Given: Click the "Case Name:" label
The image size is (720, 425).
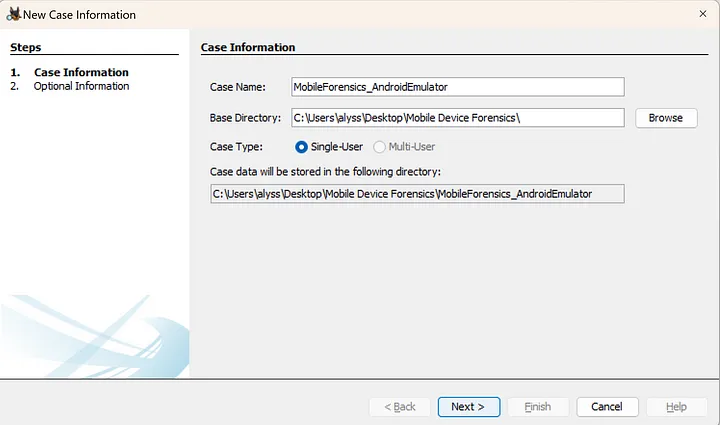Looking at the screenshot, I should [x=236, y=88].
